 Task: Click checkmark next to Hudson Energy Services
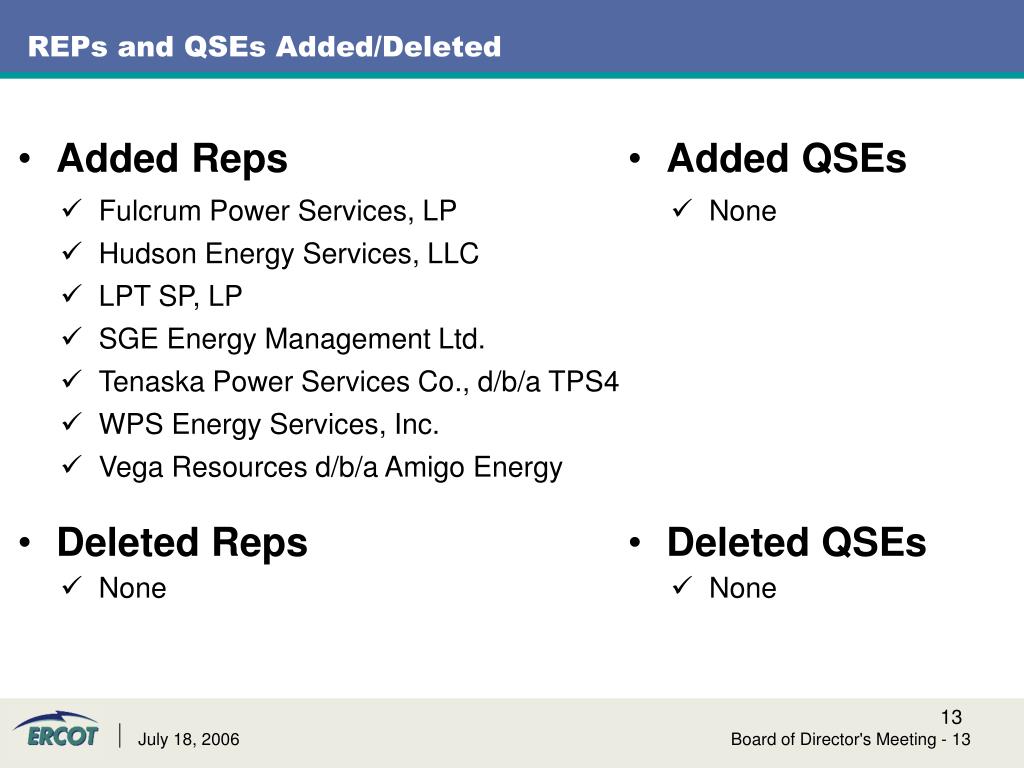pyautogui.click(x=71, y=251)
